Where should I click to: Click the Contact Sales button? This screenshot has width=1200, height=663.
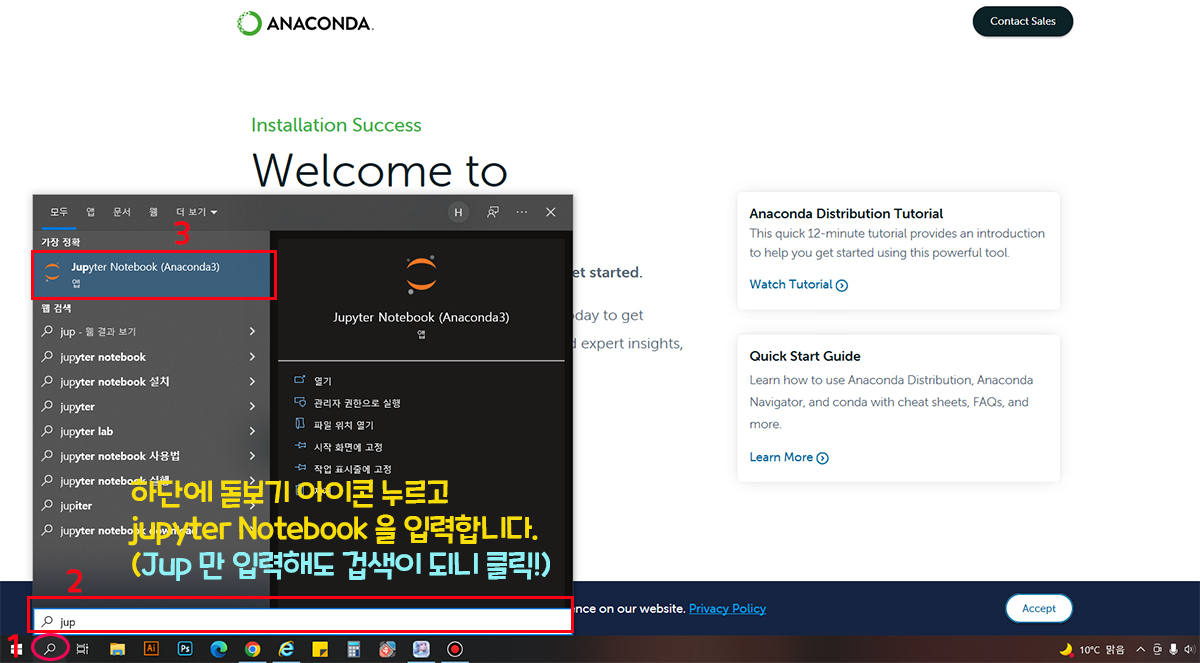[x=1022, y=21]
